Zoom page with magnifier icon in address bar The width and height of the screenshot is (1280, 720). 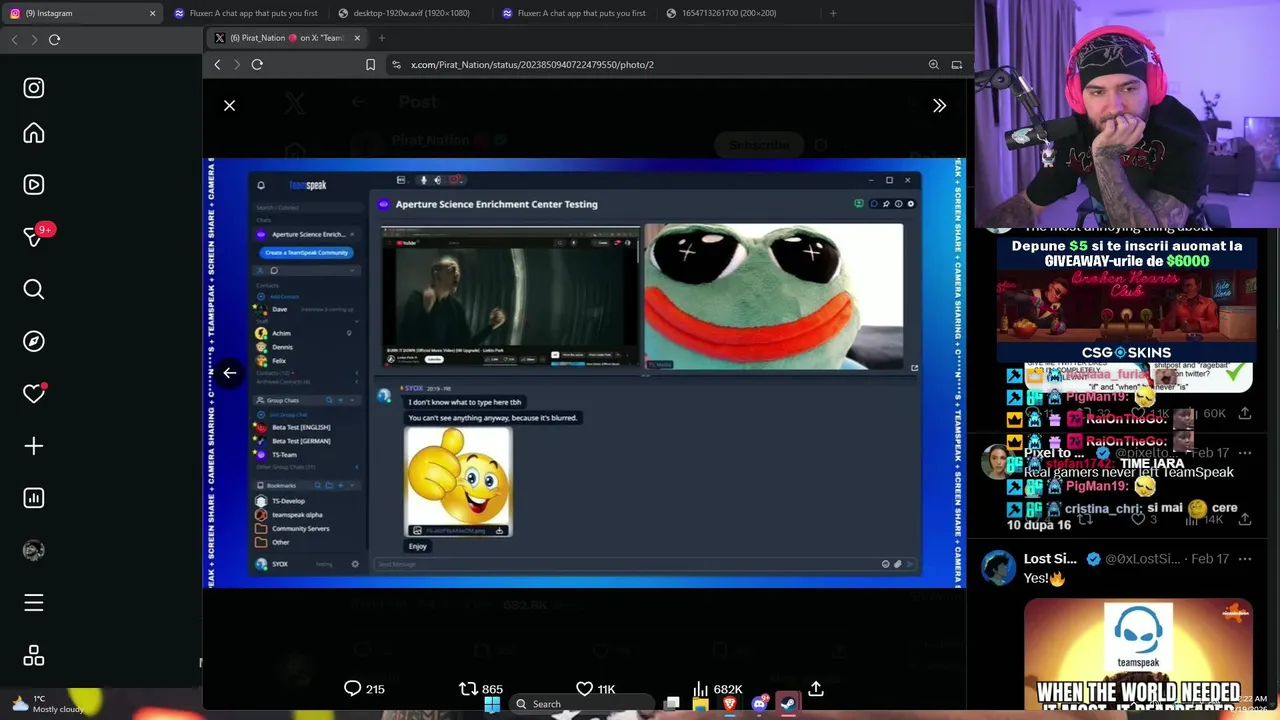tap(933, 64)
